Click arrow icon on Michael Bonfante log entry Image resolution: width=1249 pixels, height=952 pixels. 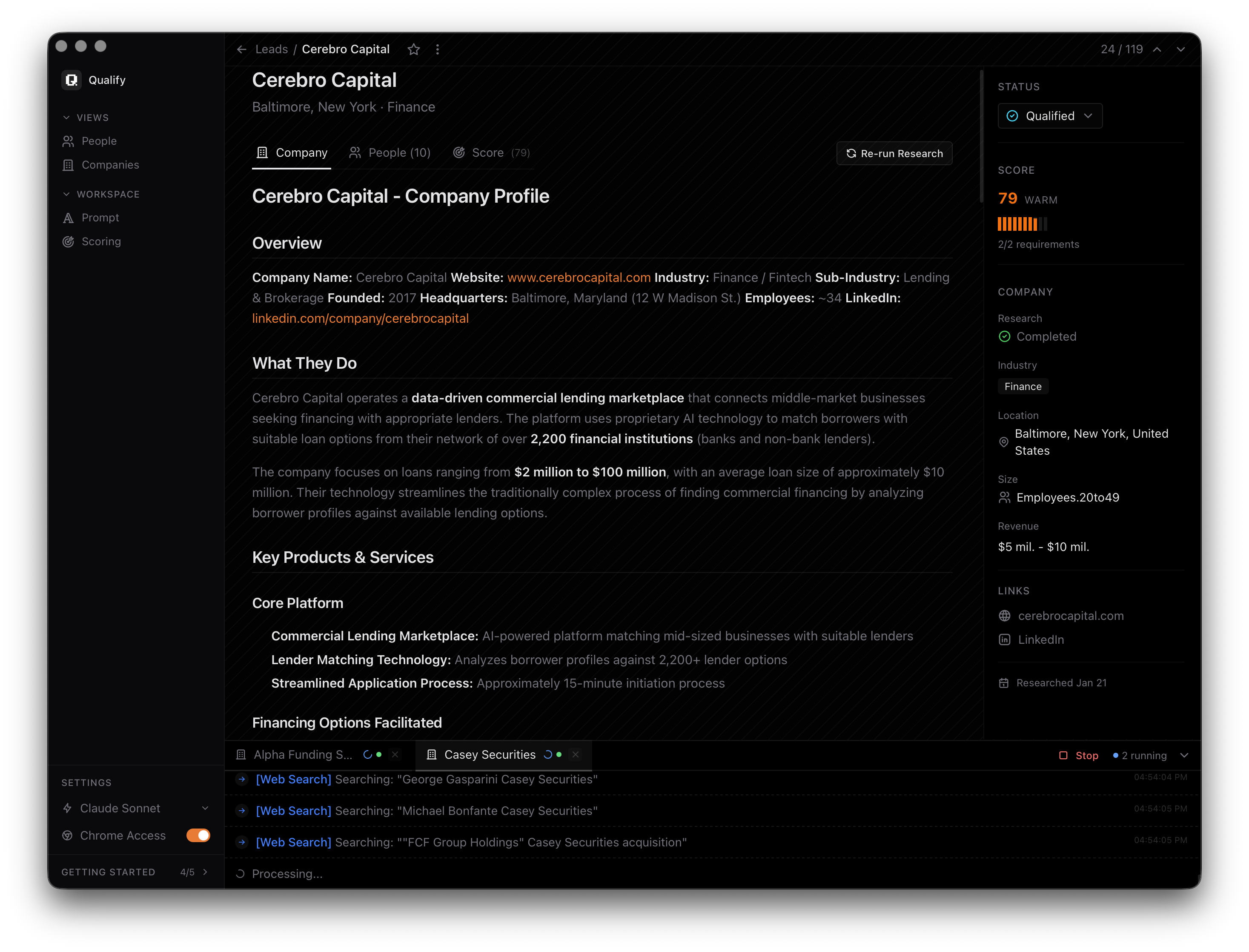242,811
